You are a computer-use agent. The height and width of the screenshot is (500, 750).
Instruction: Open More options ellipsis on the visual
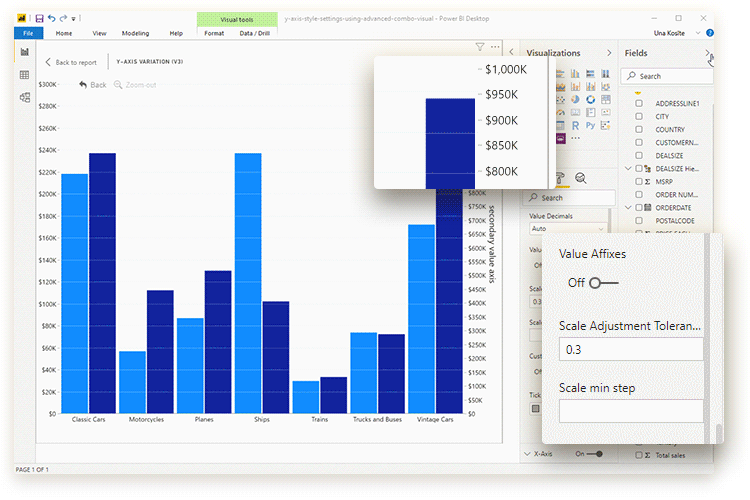coord(495,46)
